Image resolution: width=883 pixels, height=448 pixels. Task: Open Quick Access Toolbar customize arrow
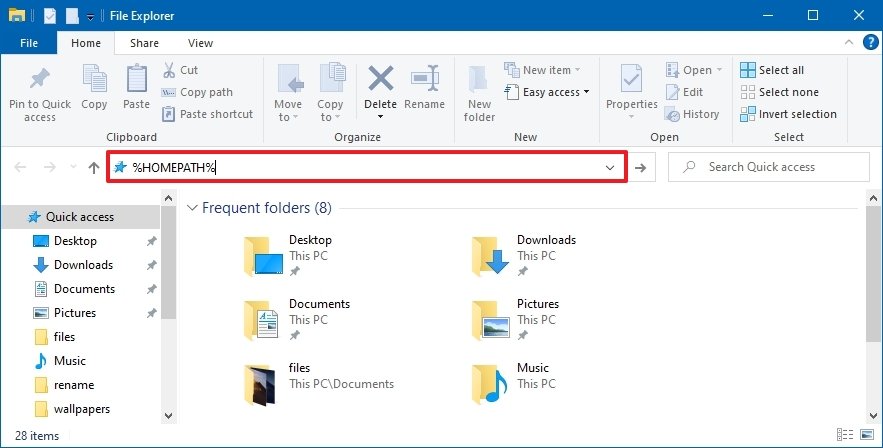click(90, 16)
